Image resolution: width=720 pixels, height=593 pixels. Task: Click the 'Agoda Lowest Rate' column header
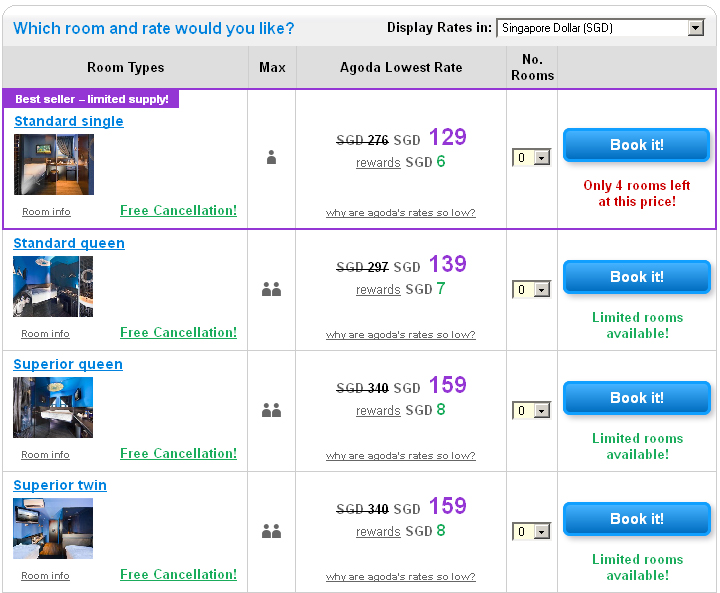pos(401,68)
